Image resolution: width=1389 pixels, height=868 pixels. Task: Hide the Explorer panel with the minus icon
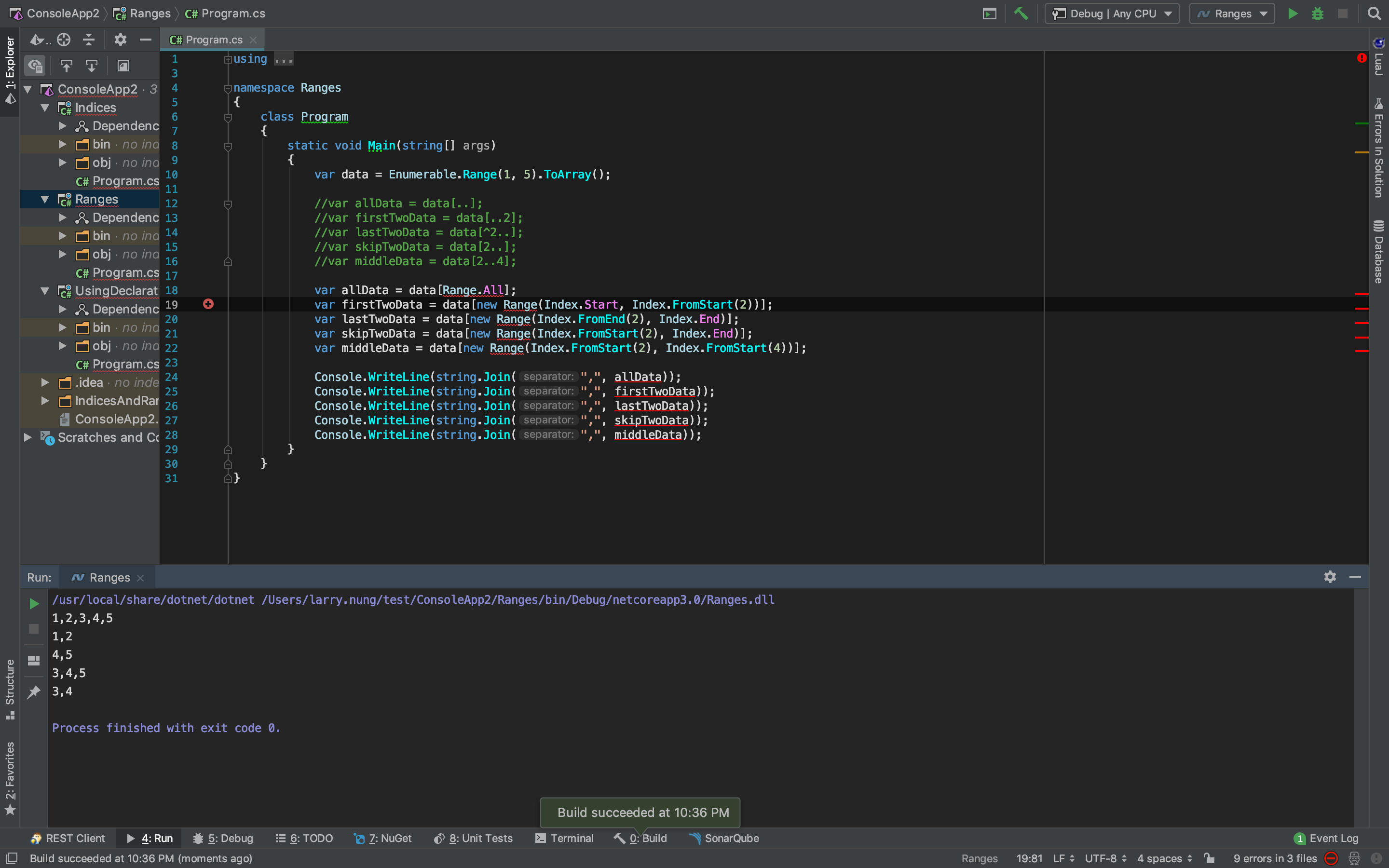tap(145, 40)
